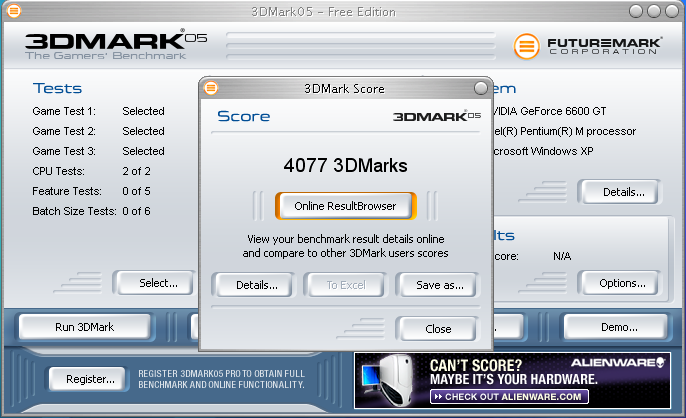
Task: Click the rightmost round button in main title bar
Action: click(672, 11)
